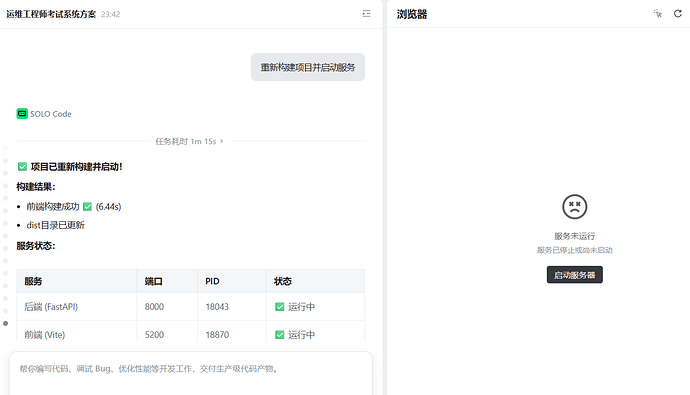Click the sad face service status icon
Screen dimensions: 690x395
pos(574,206)
